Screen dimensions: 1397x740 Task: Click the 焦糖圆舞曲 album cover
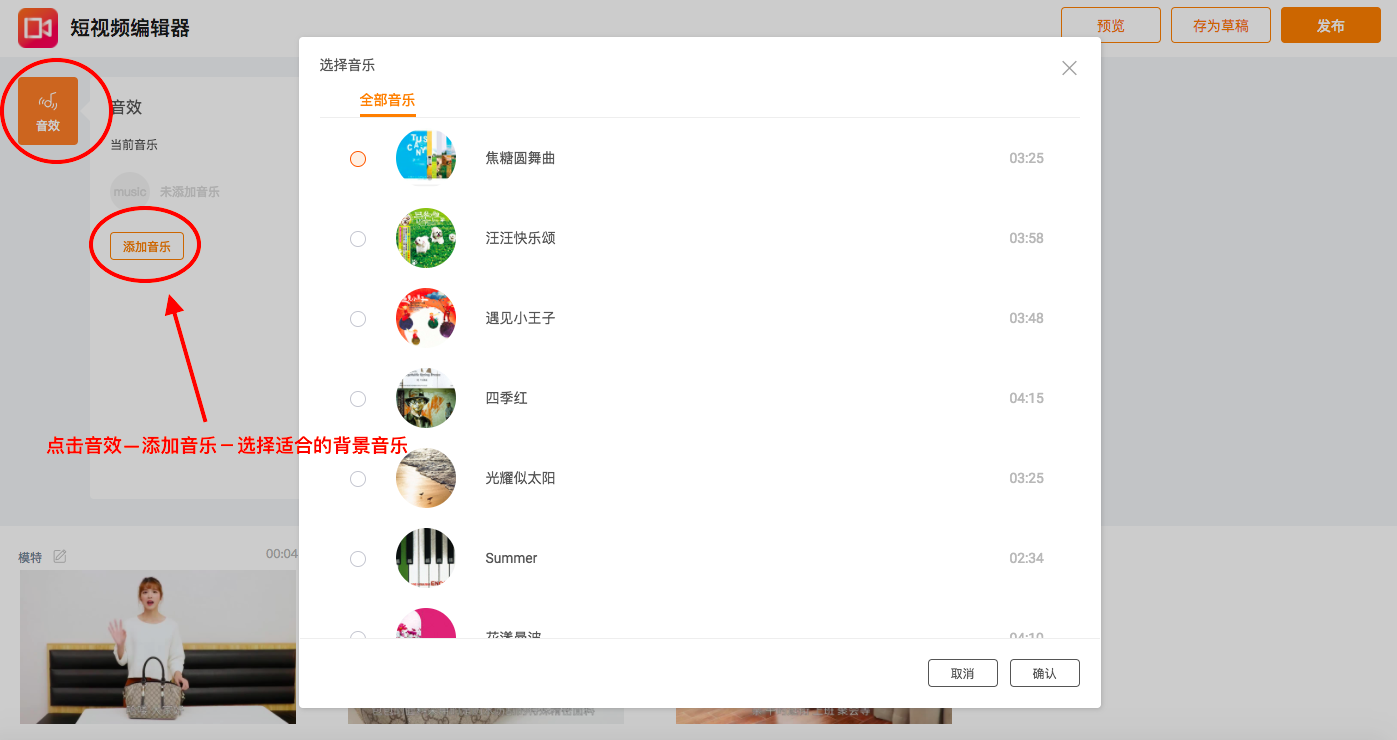pyautogui.click(x=426, y=158)
